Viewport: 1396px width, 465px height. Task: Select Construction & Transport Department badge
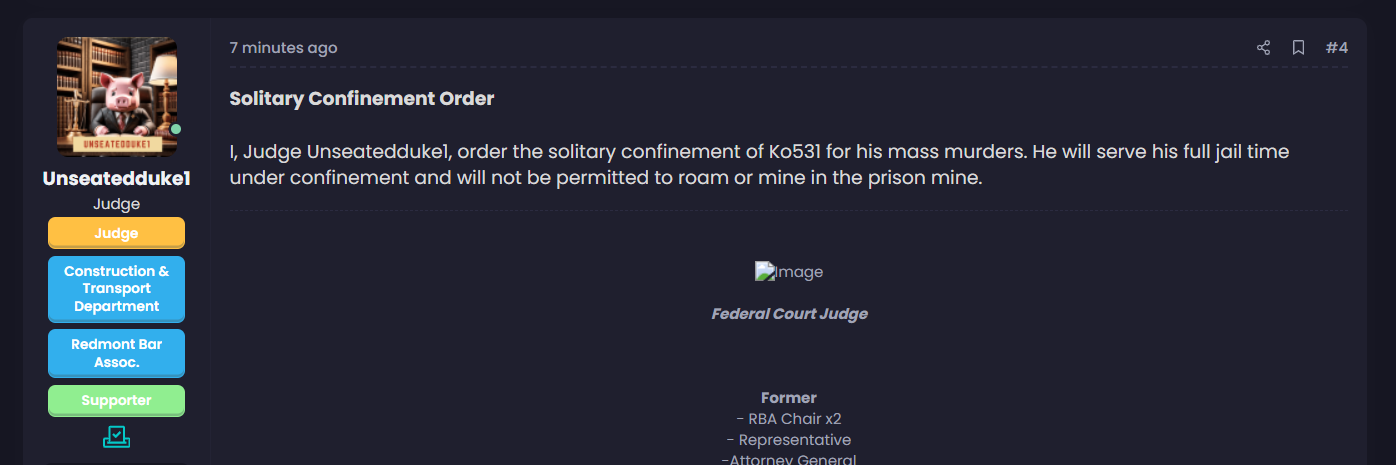click(x=116, y=289)
